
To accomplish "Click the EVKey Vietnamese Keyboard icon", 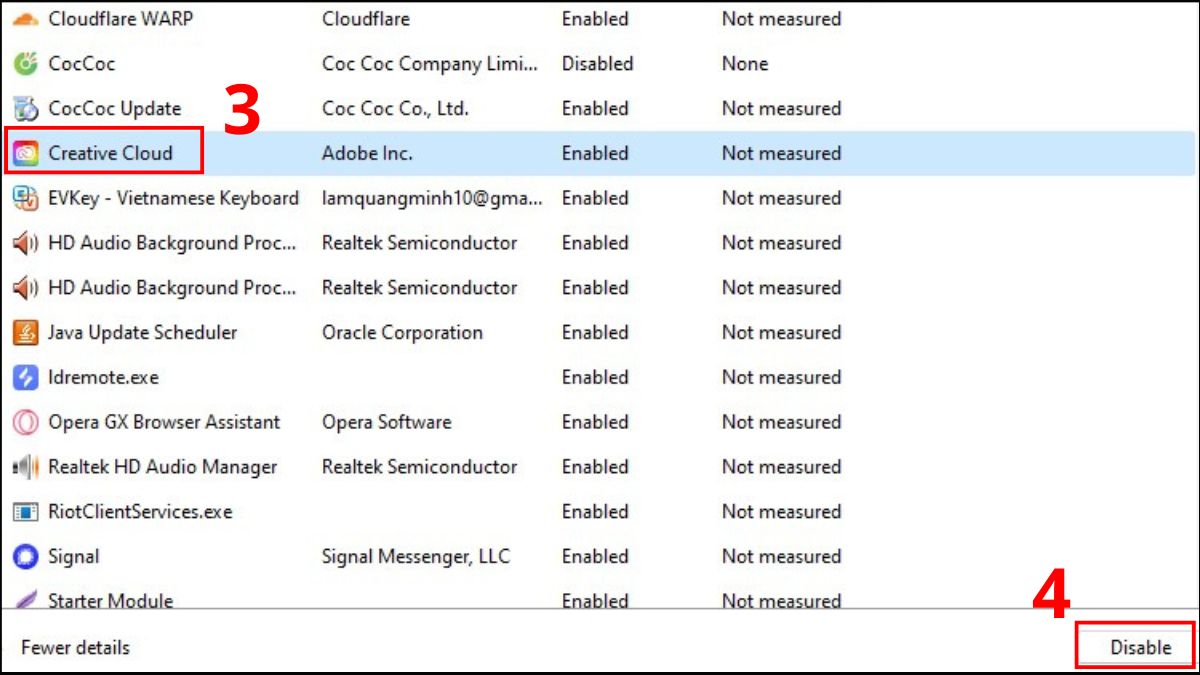I will [25, 198].
